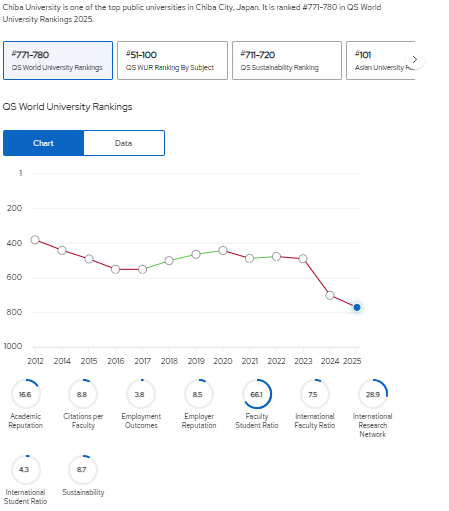Click the 2014 data point on the chart
Viewport: 449px width, 511px height.
tap(62, 250)
